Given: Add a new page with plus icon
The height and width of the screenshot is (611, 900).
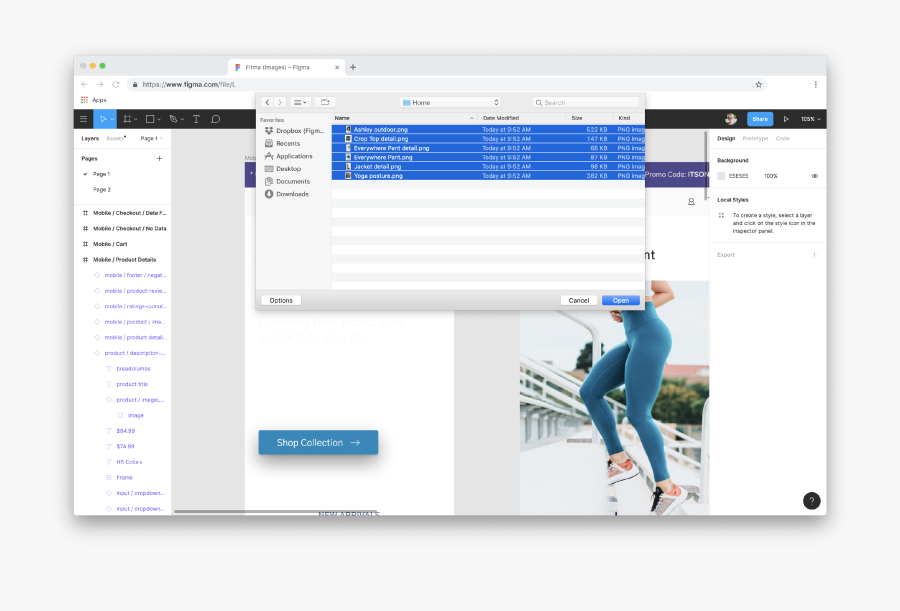Looking at the screenshot, I should coord(159,158).
